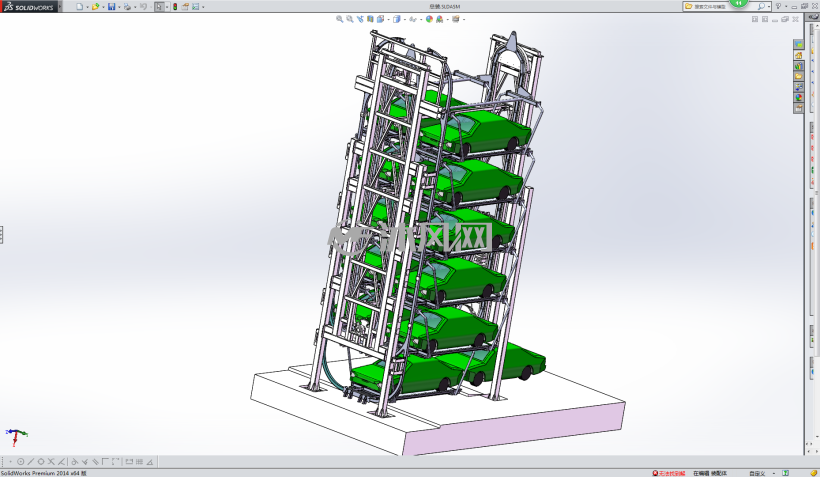This screenshot has width=820, height=477.
Task: Click the vertical scrollbar up arrow at right
Action: point(816,26)
